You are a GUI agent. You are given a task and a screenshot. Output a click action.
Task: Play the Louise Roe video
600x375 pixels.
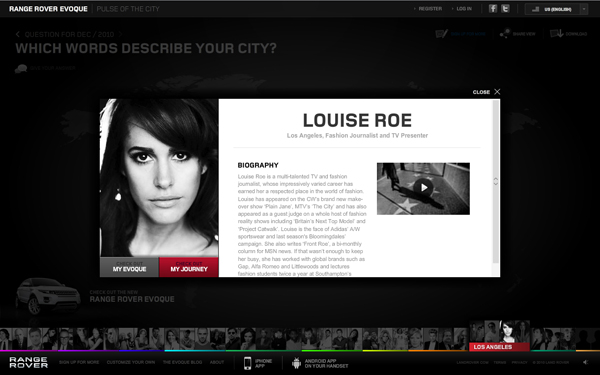423,188
